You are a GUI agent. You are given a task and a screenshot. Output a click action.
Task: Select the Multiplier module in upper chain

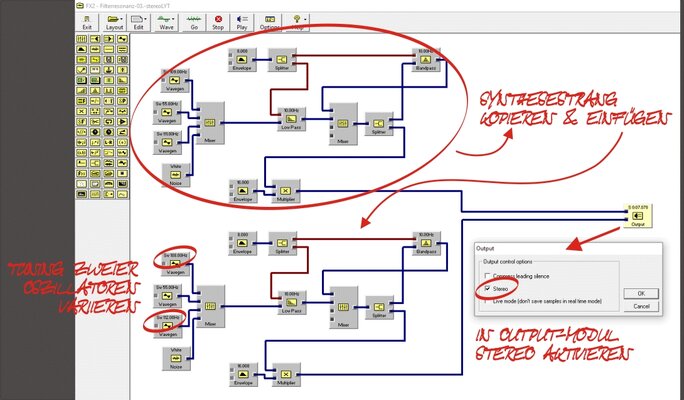coord(286,191)
